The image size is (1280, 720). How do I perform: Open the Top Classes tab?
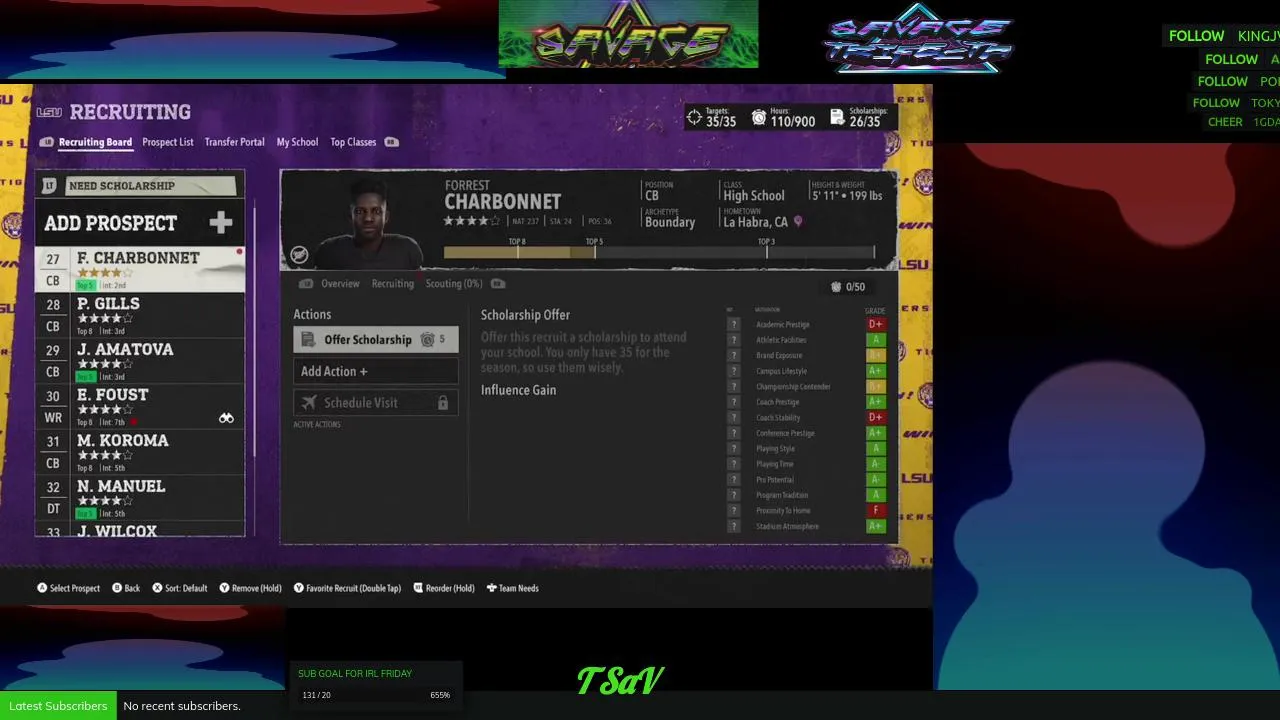coord(353,142)
